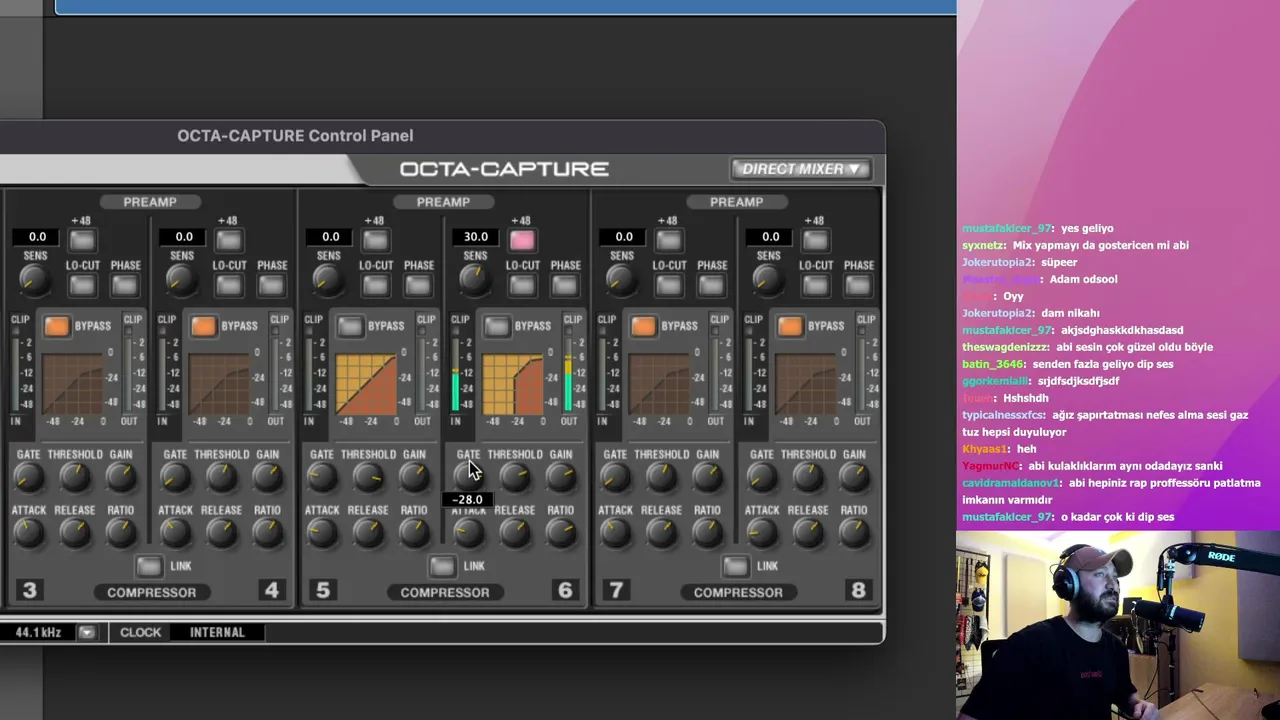
Task: Click the RATIO knob on channel 8
Action: click(x=854, y=533)
